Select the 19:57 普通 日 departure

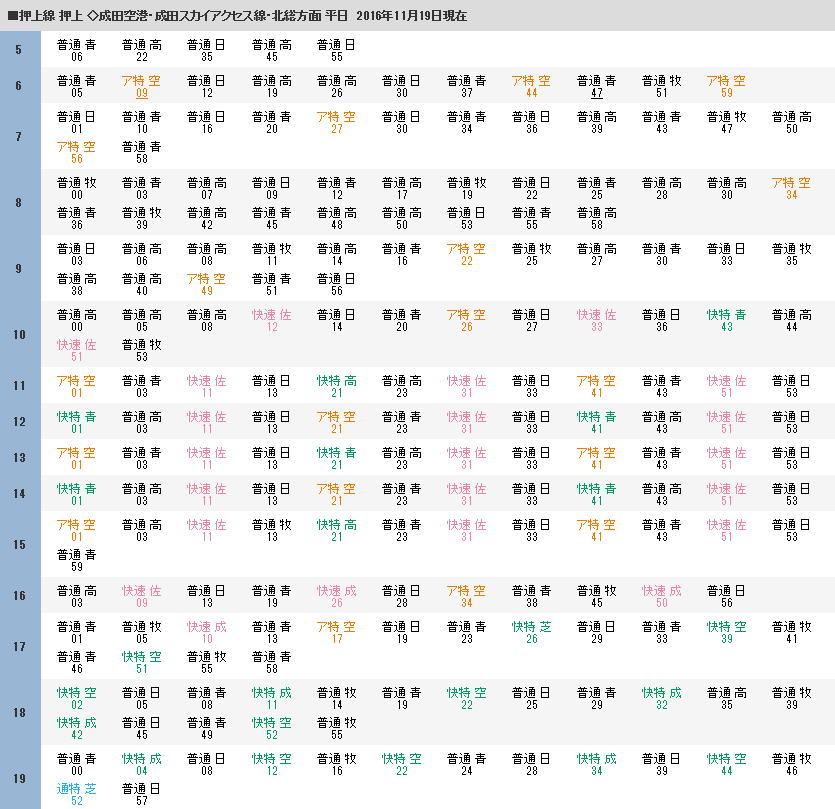141,794
